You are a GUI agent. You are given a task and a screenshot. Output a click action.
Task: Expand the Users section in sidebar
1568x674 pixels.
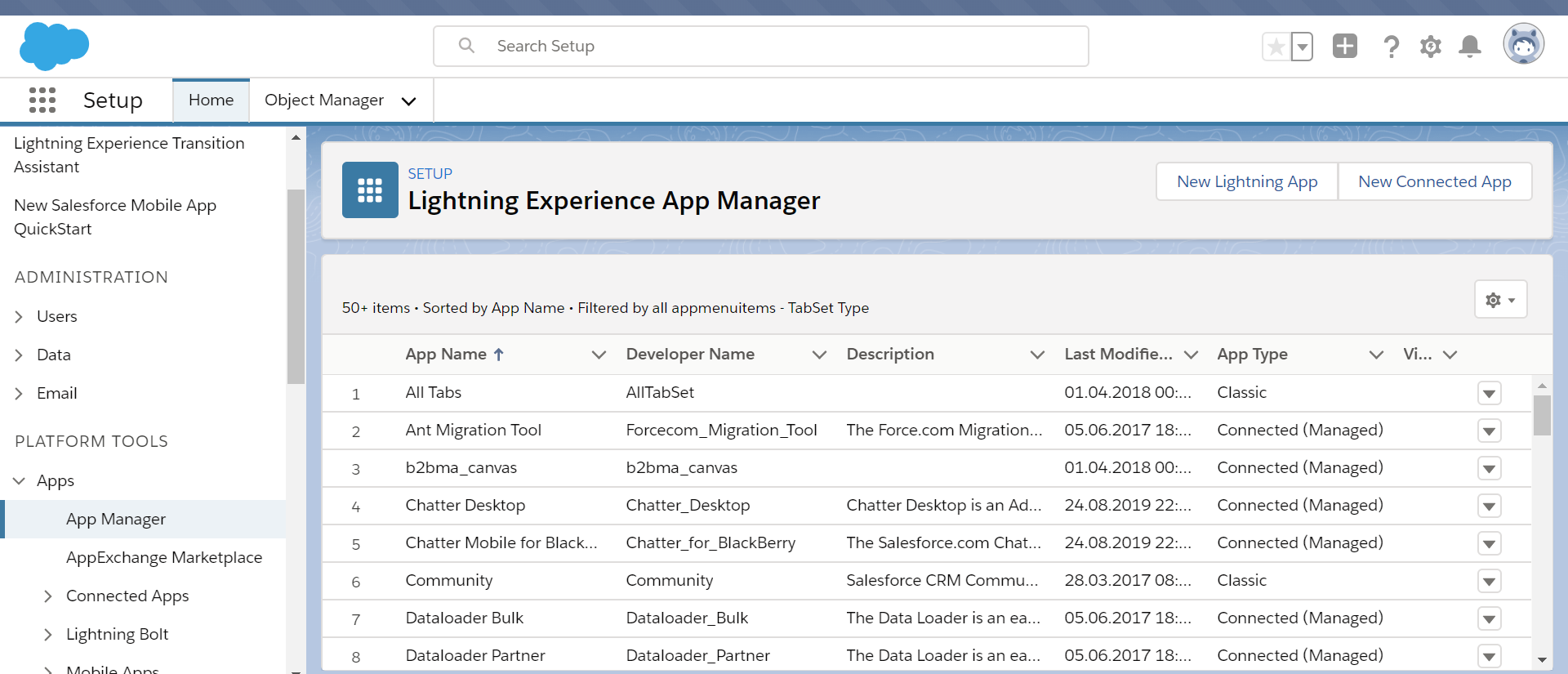coord(20,317)
